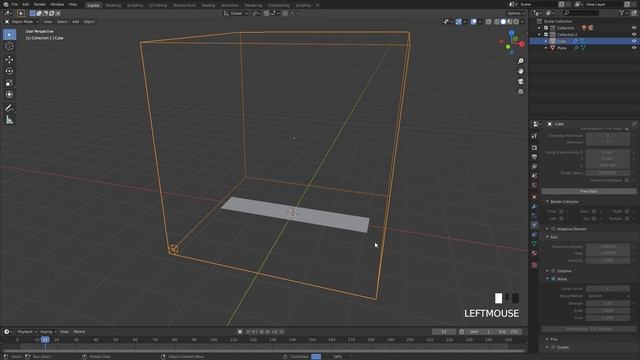Toggle the Adaptive Domain checkbox
Image resolution: width=640 pixels, height=360 pixels.
(553, 229)
